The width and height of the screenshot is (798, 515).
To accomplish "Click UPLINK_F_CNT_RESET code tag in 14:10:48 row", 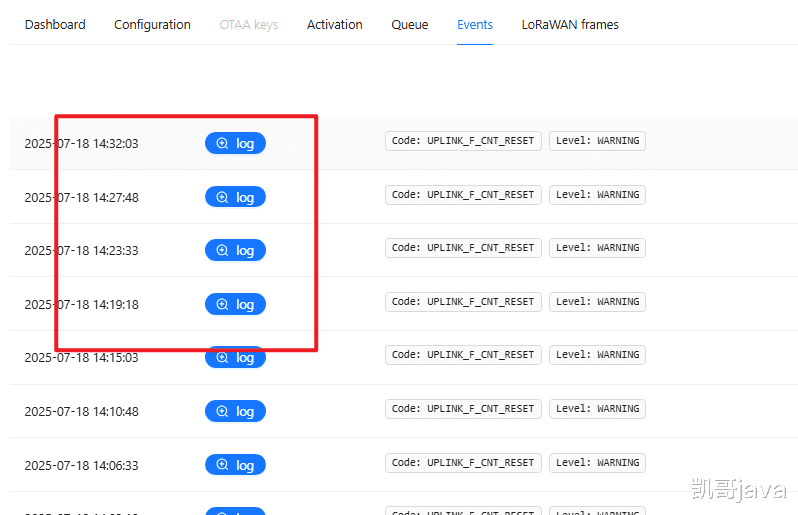I will coord(463,409).
